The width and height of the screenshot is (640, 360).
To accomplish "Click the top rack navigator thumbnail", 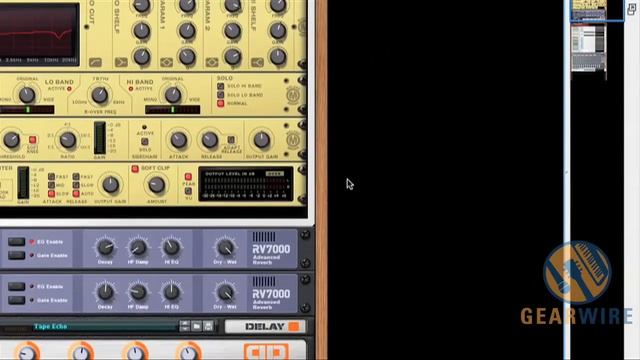I will (588, 10).
